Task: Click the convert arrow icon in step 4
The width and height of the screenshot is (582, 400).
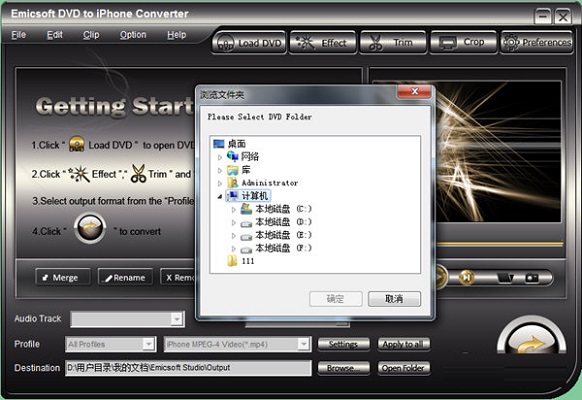Action: [90, 228]
